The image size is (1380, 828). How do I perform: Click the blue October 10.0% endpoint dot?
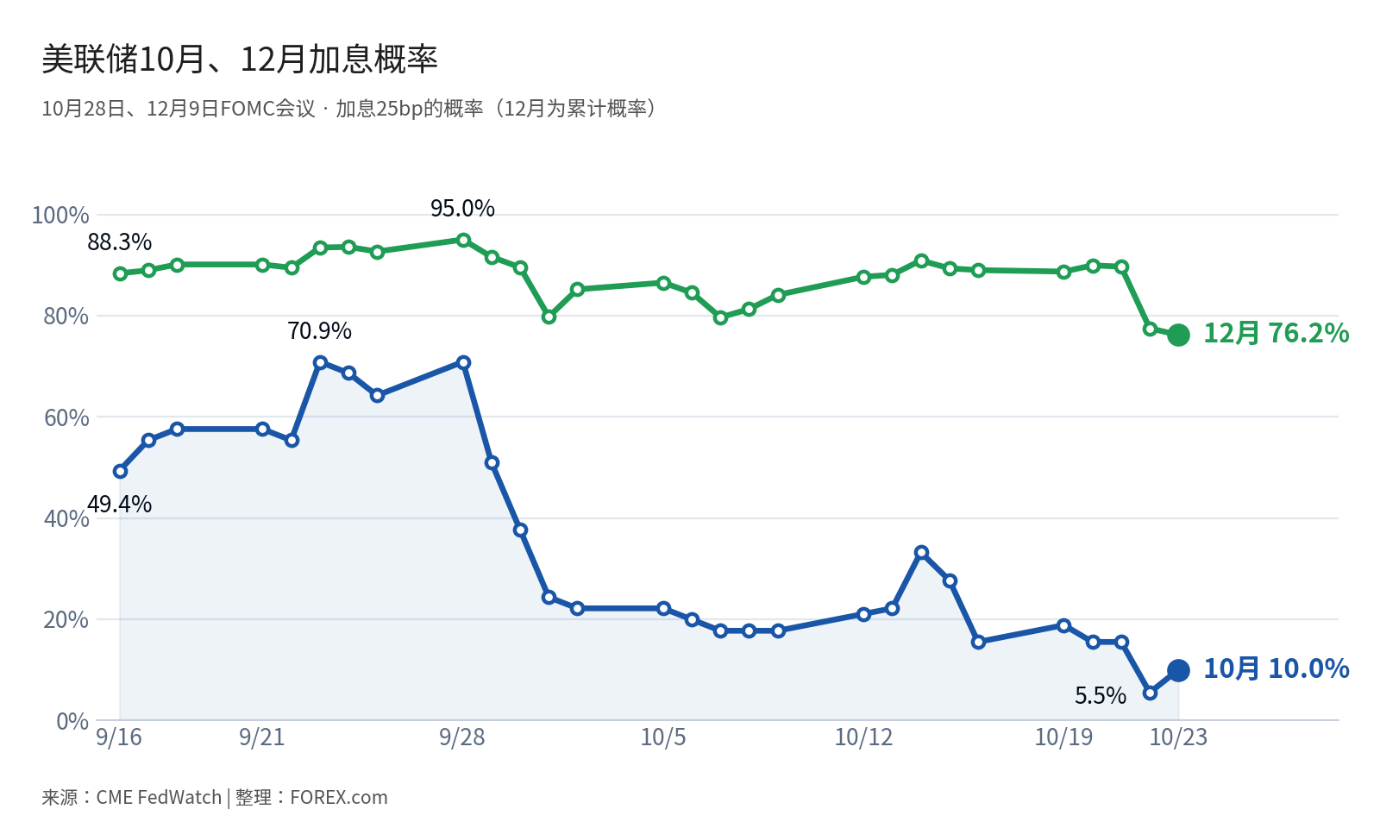point(1178,670)
